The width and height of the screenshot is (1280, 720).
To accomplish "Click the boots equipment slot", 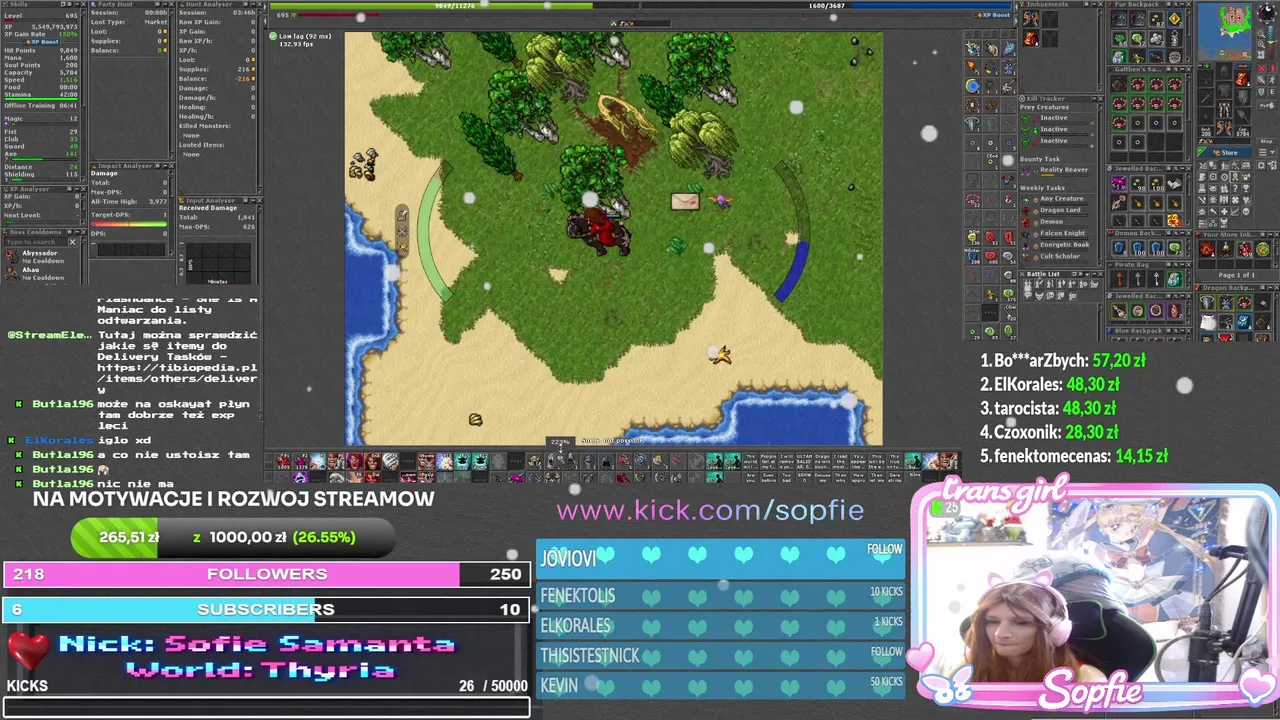I will 1224,127.
